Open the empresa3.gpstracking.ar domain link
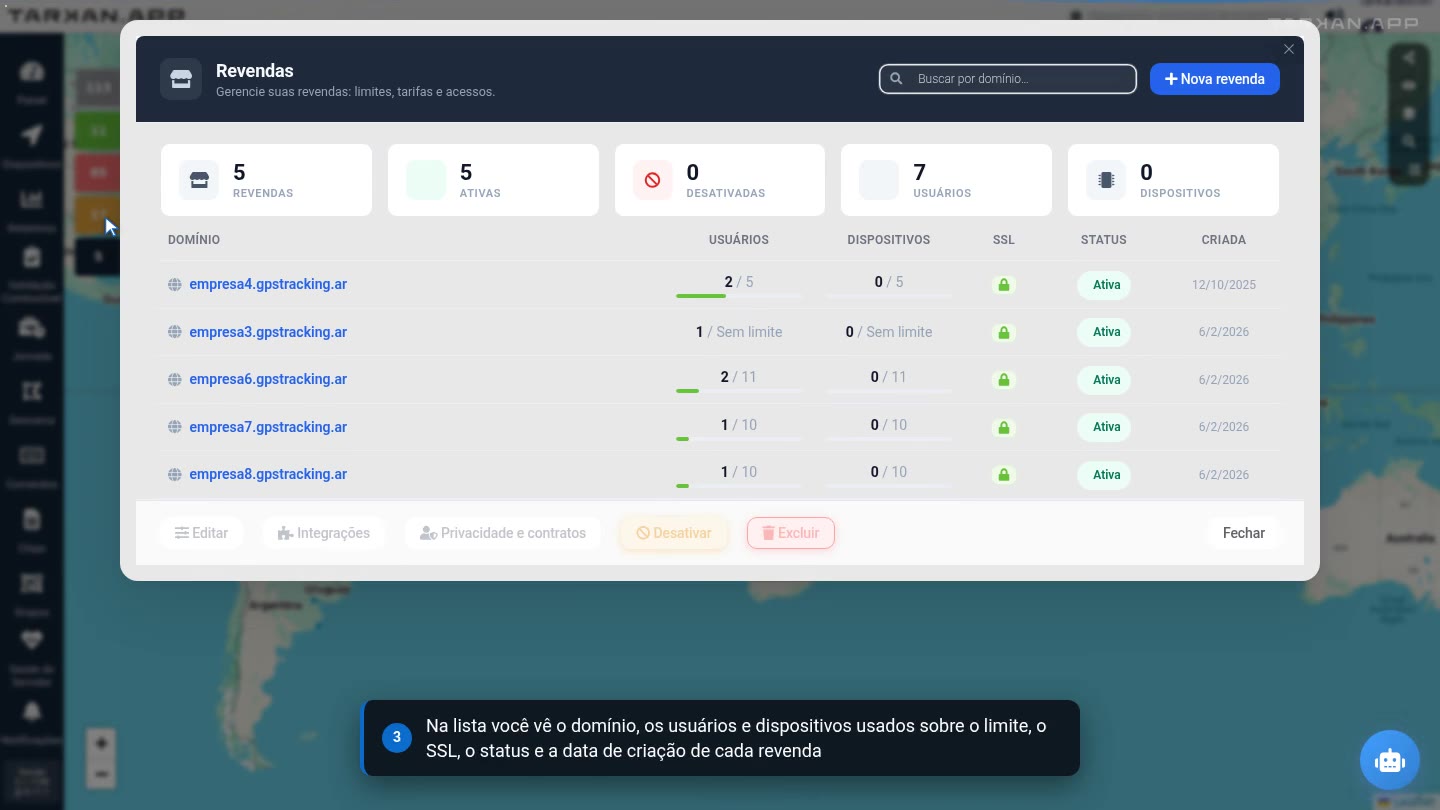Screen dimensions: 1440x810 tap(268, 332)
